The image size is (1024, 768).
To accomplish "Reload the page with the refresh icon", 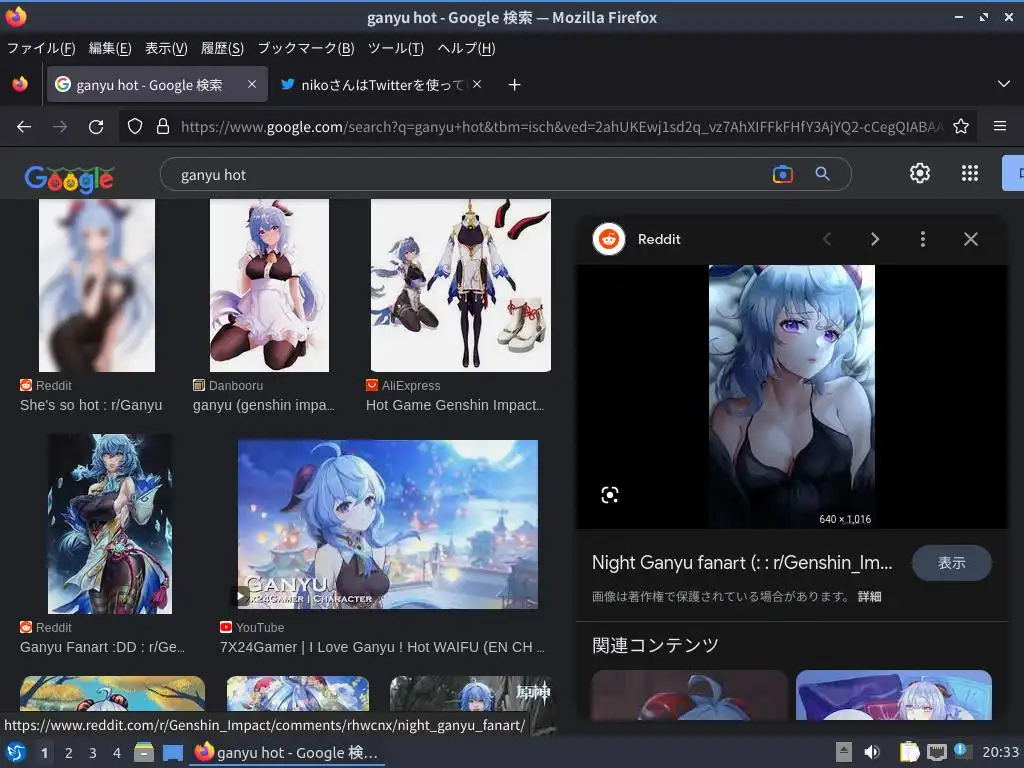I will click(96, 127).
